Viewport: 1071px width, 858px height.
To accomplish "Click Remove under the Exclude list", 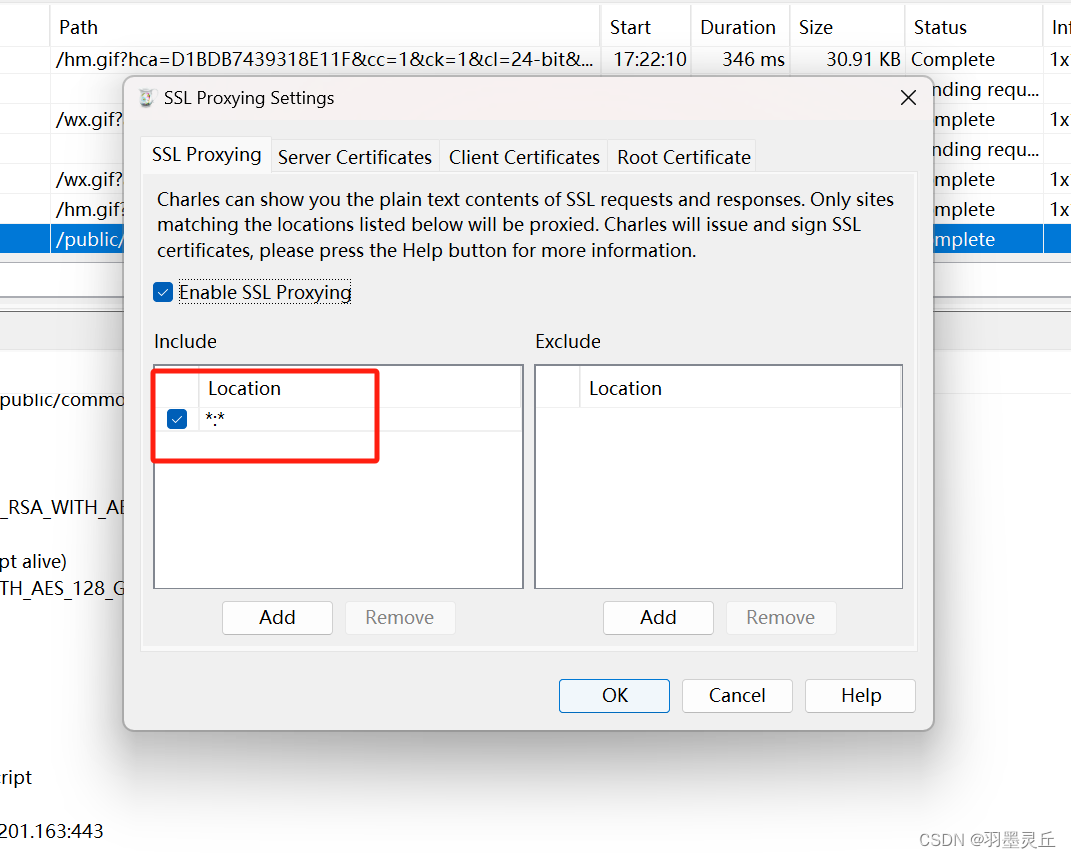I will coord(781,618).
